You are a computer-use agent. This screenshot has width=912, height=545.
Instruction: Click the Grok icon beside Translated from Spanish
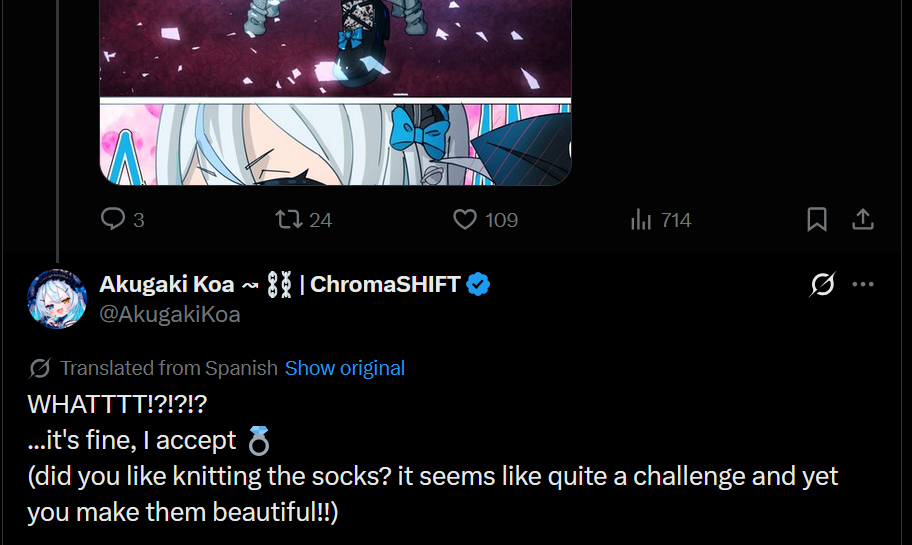(40, 368)
